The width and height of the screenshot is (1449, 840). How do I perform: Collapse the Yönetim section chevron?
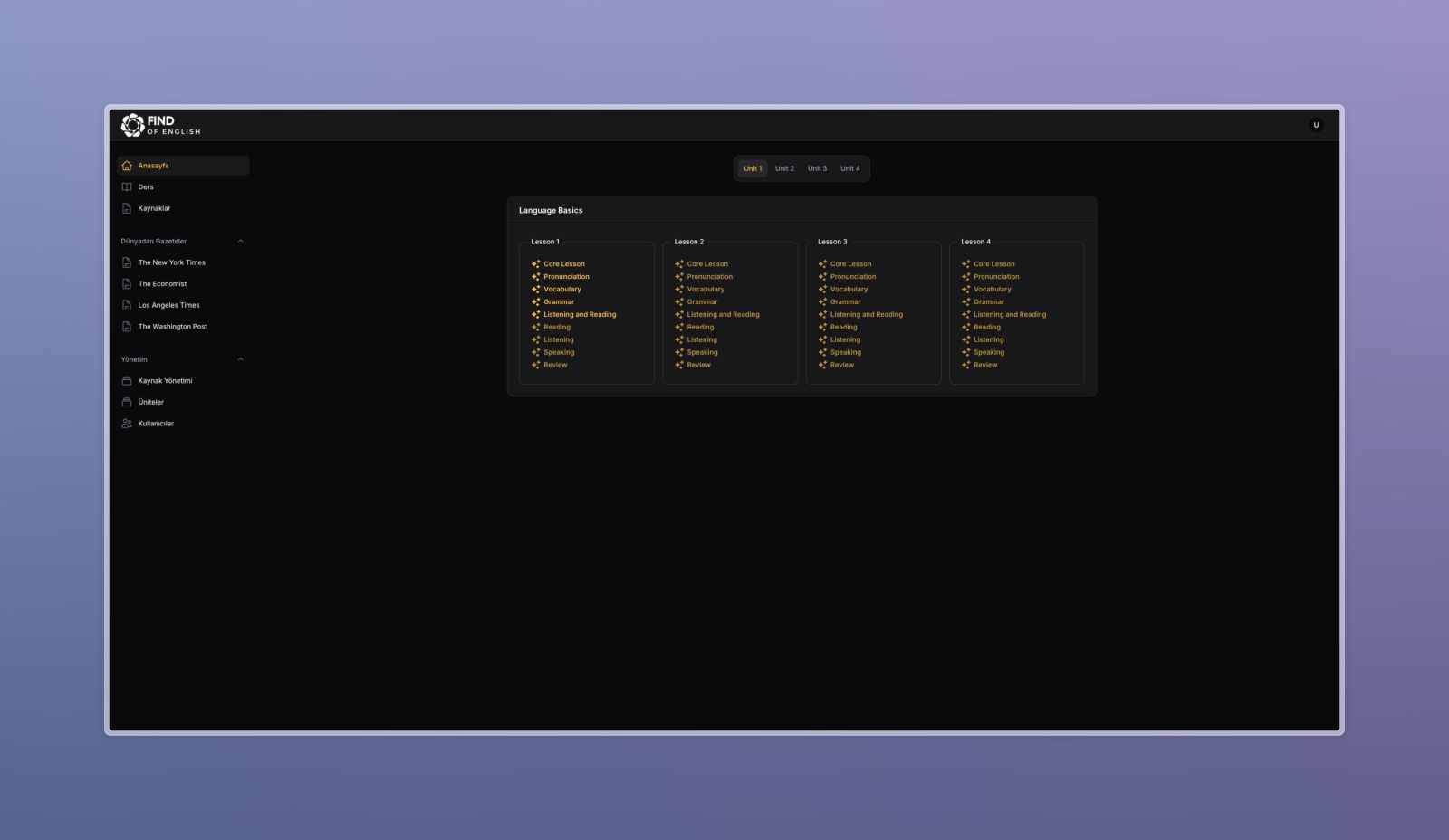(x=240, y=359)
